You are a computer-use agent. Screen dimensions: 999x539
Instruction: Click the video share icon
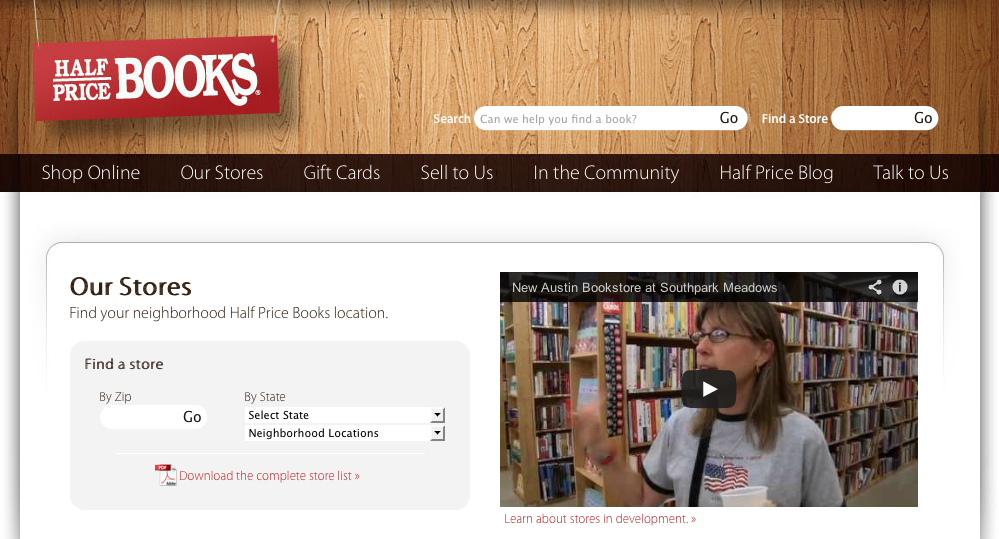coord(875,287)
